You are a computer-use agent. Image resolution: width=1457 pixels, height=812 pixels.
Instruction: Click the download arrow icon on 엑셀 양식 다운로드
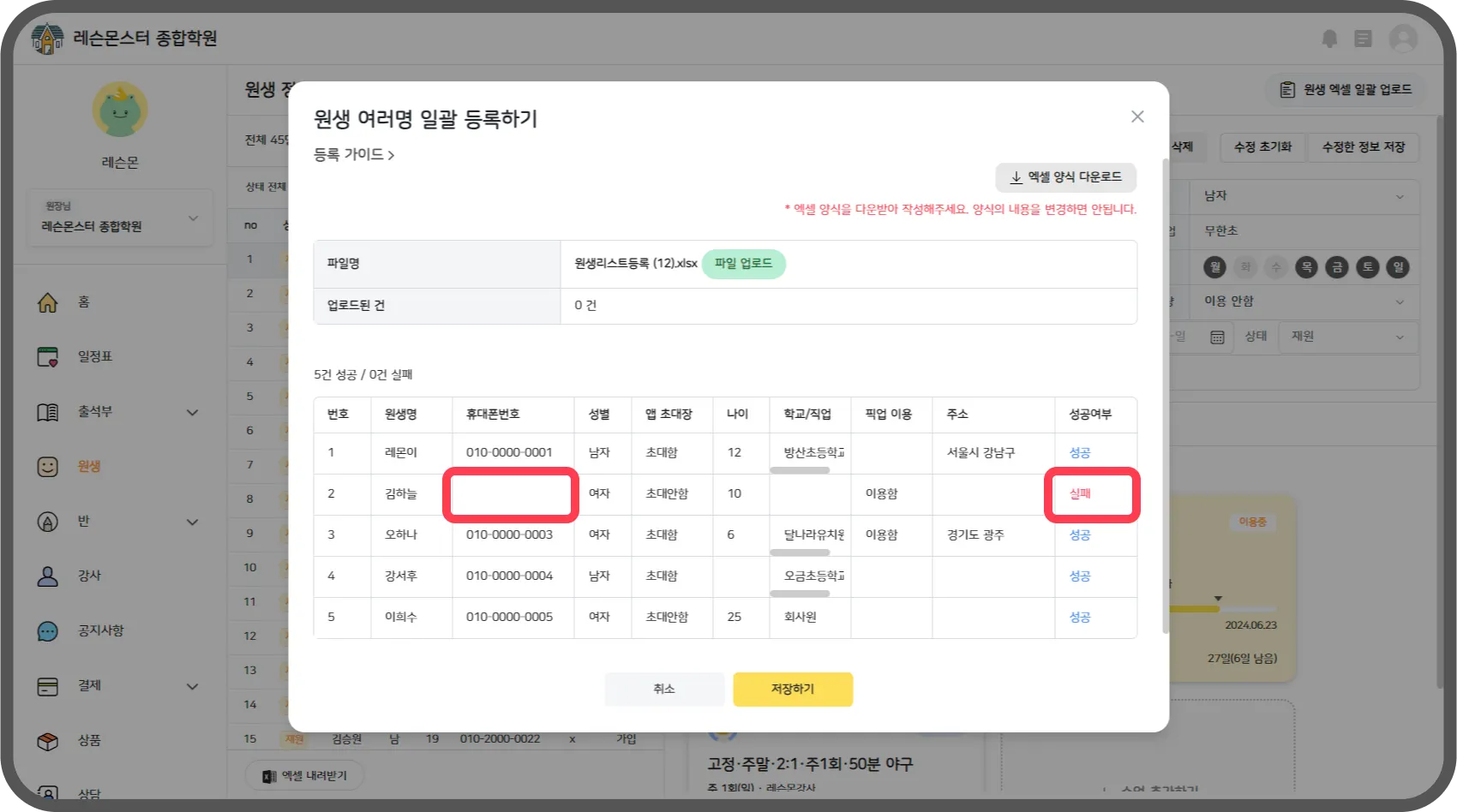(x=1016, y=177)
